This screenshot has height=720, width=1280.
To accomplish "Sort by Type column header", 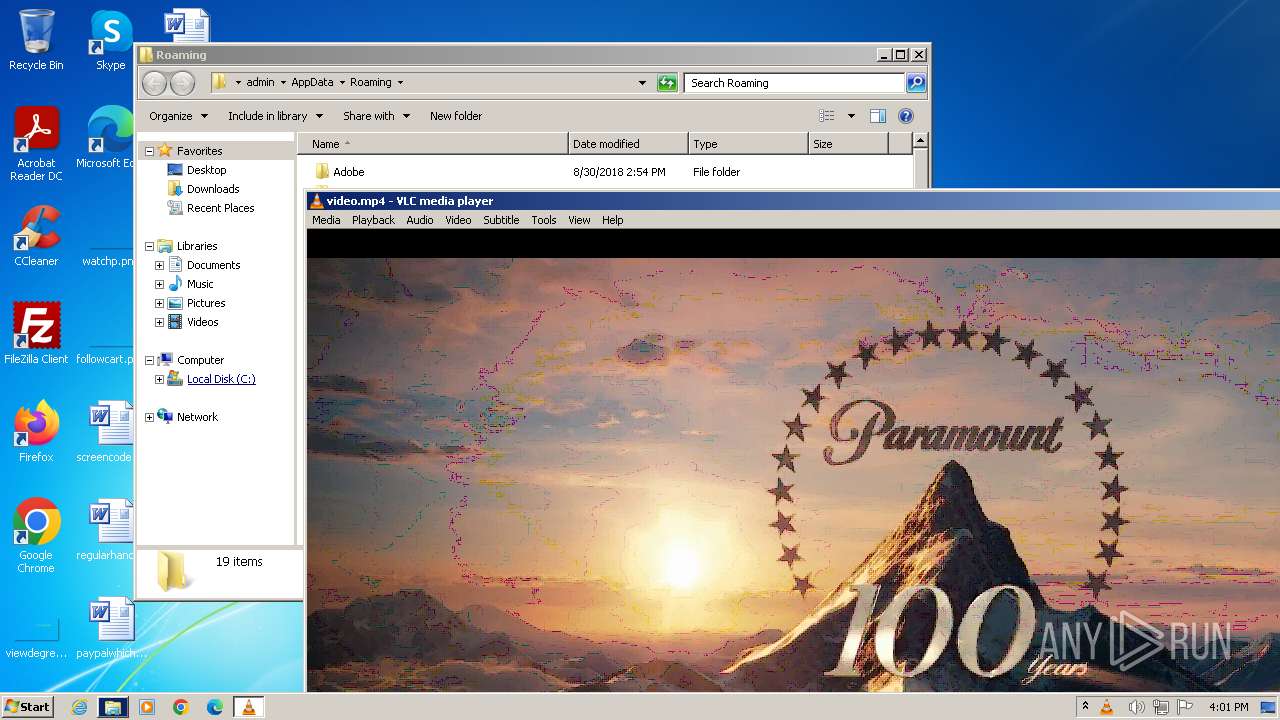I will pyautogui.click(x=748, y=144).
